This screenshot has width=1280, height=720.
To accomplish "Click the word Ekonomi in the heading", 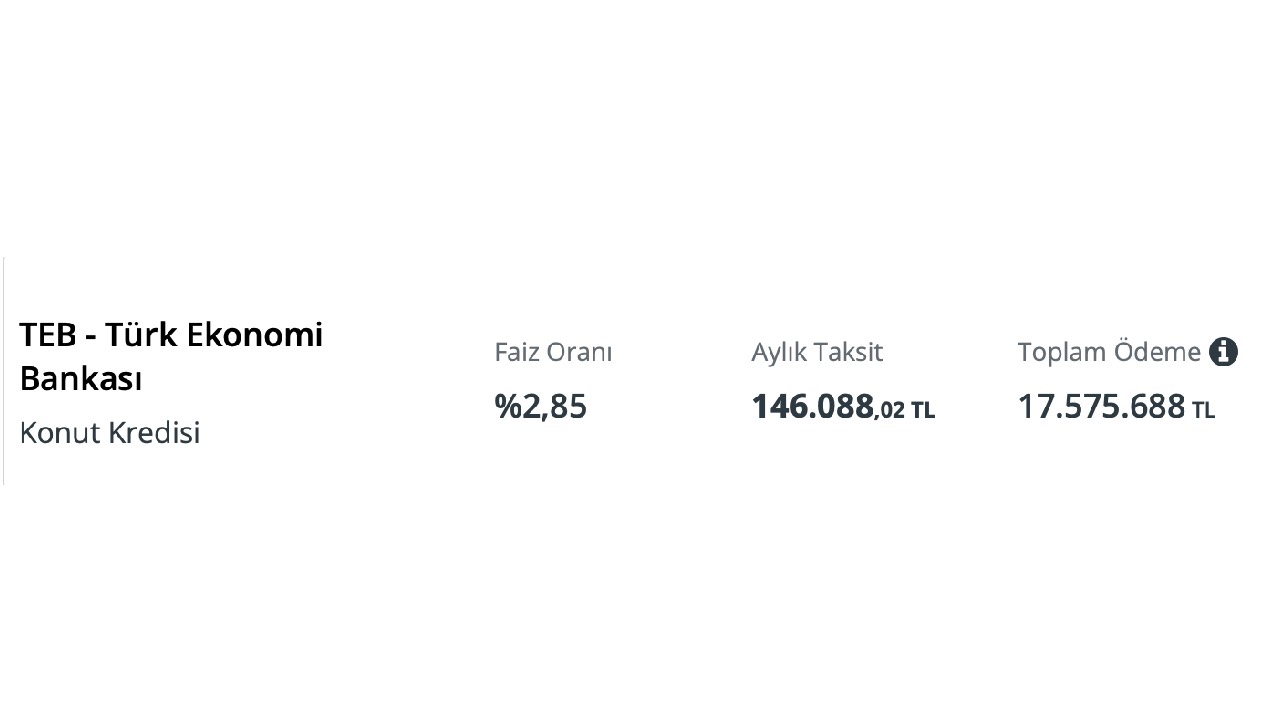I will (x=262, y=335).
